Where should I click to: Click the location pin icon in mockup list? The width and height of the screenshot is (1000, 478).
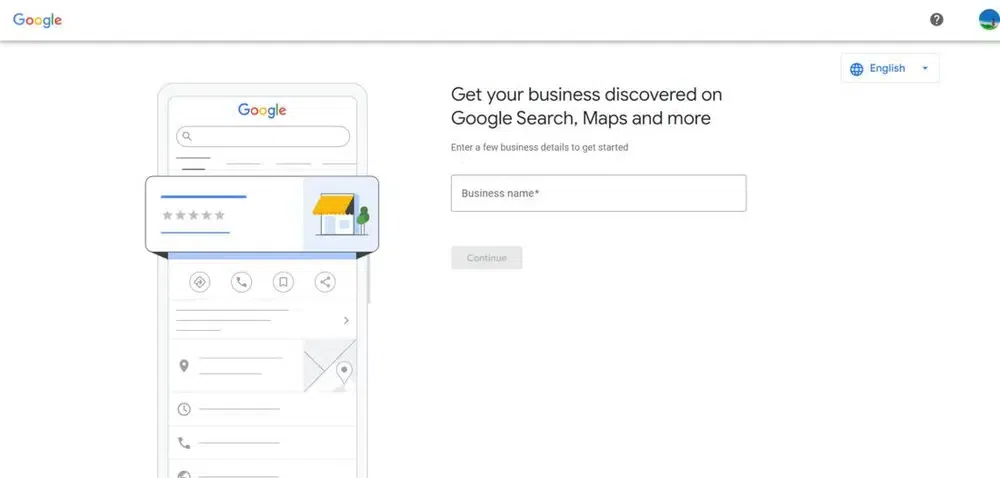[184, 366]
